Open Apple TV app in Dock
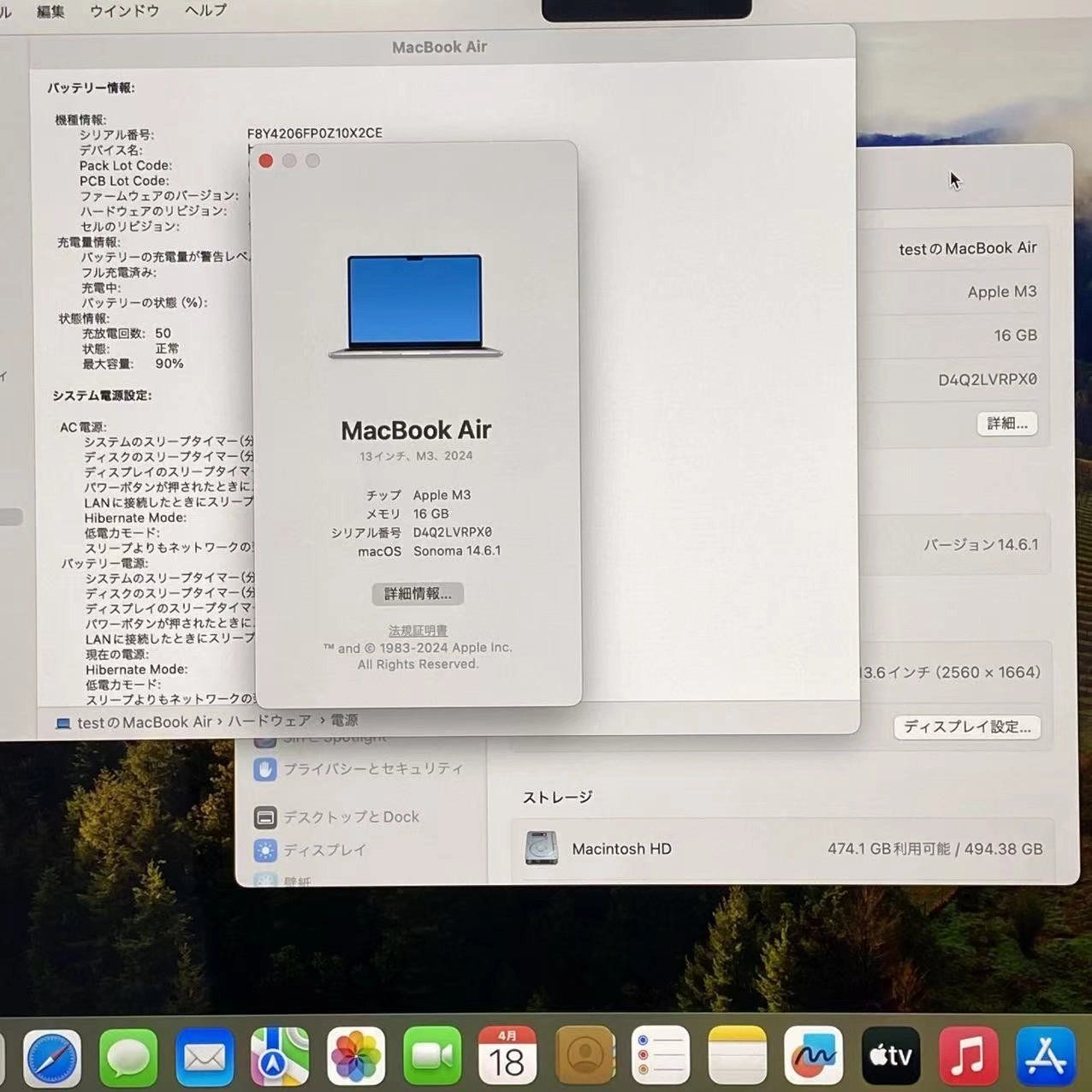Image resolution: width=1092 pixels, height=1092 pixels. click(891, 1058)
